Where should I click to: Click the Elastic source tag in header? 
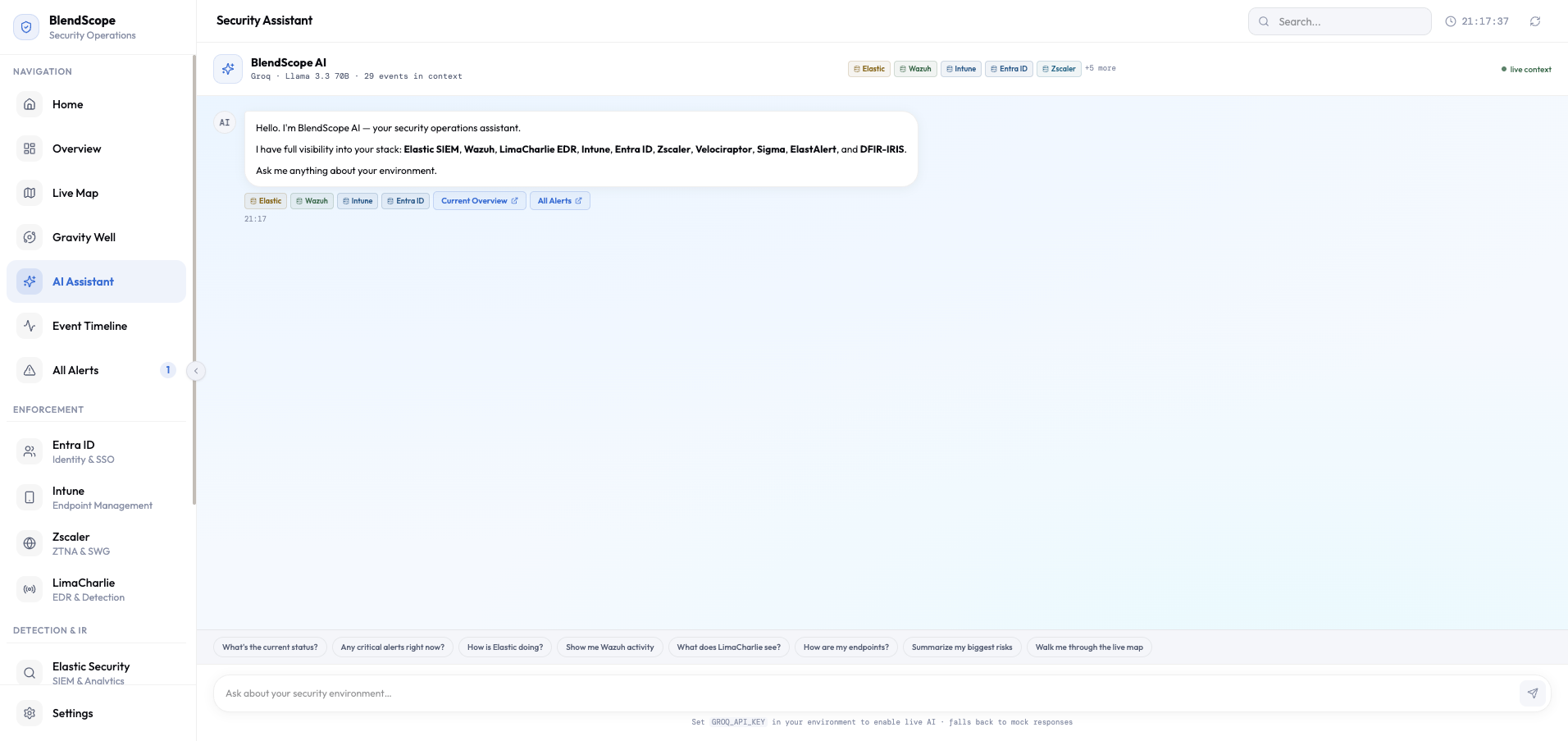tap(869, 69)
